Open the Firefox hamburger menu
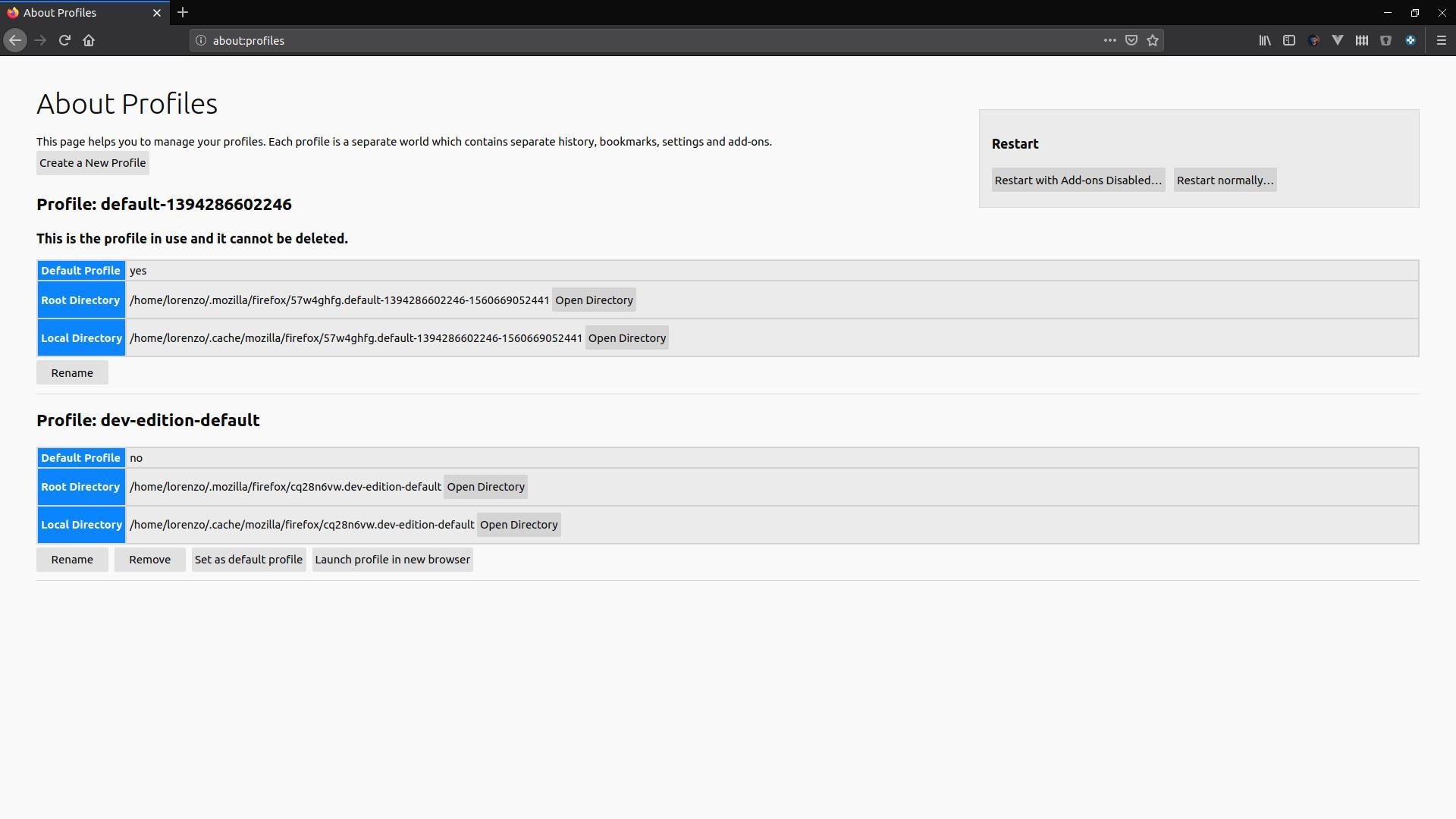Image resolution: width=1456 pixels, height=819 pixels. coord(1441,40)
